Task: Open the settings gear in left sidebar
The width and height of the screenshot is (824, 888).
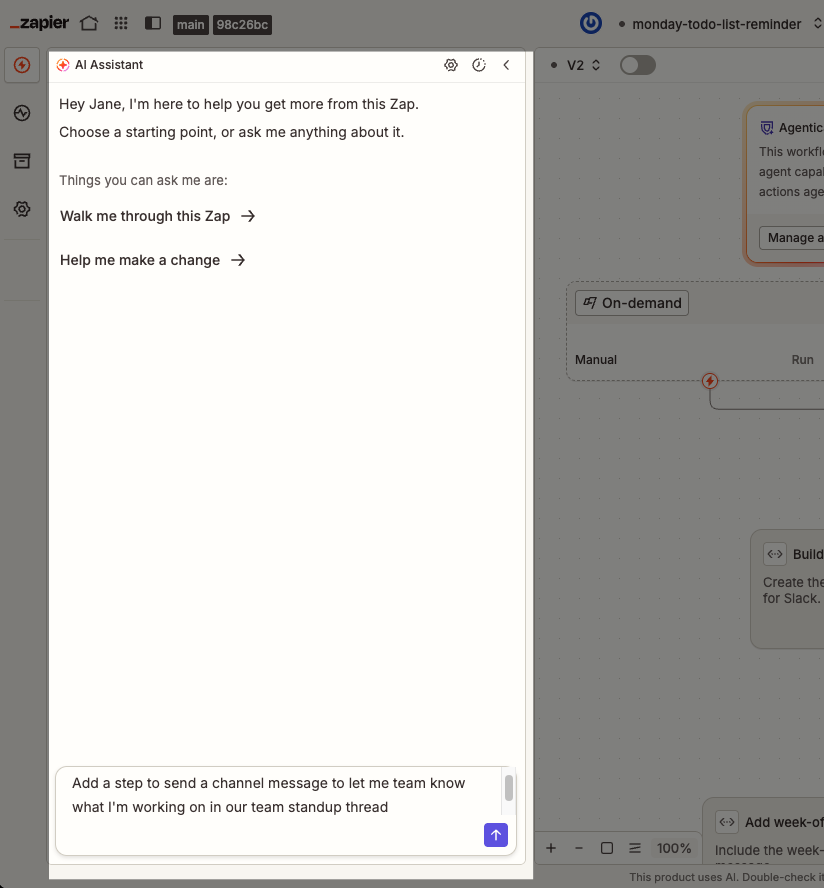Action: click(x=22, y=209)
